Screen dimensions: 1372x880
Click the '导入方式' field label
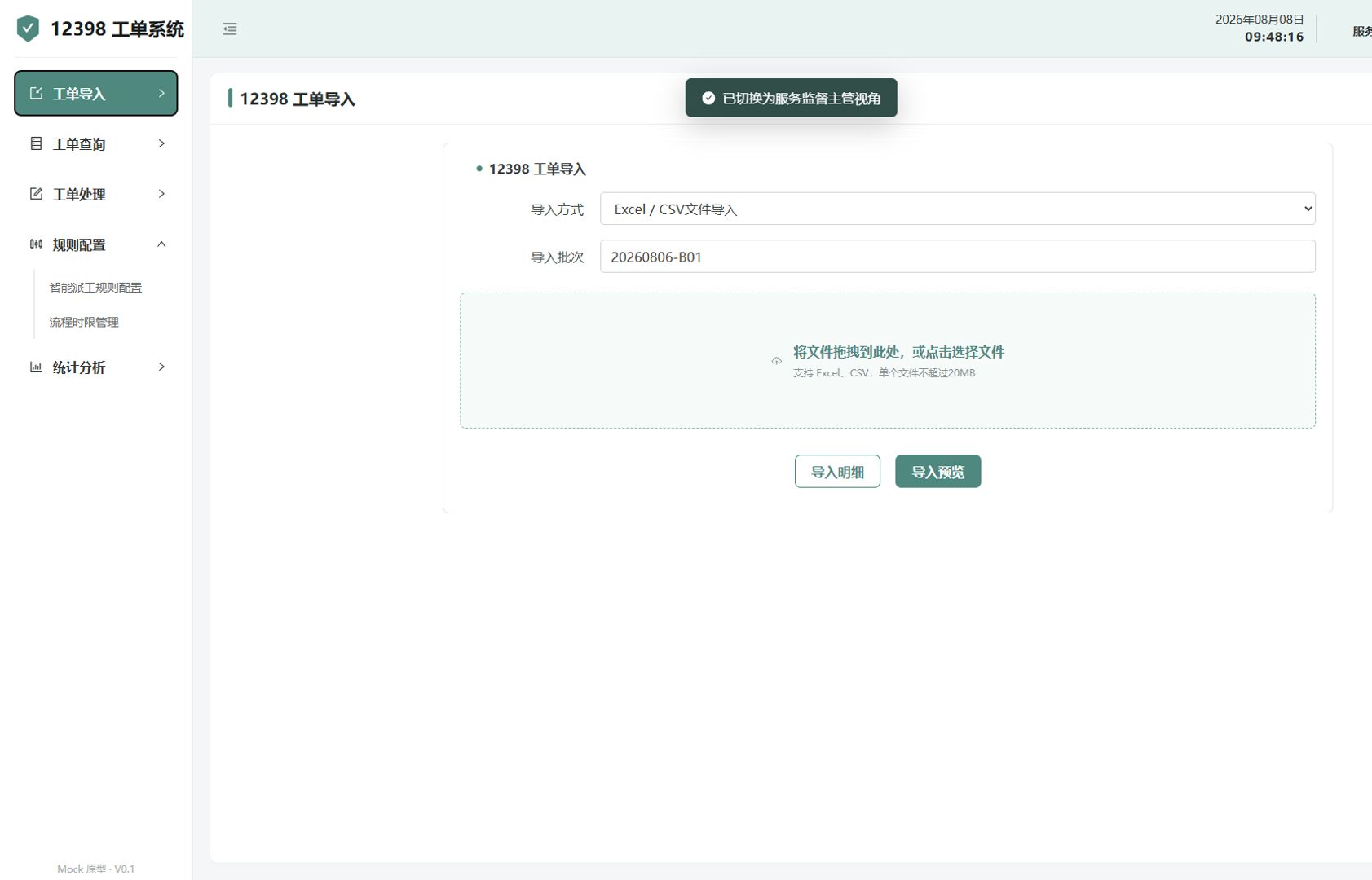click(x=557, y=210)
